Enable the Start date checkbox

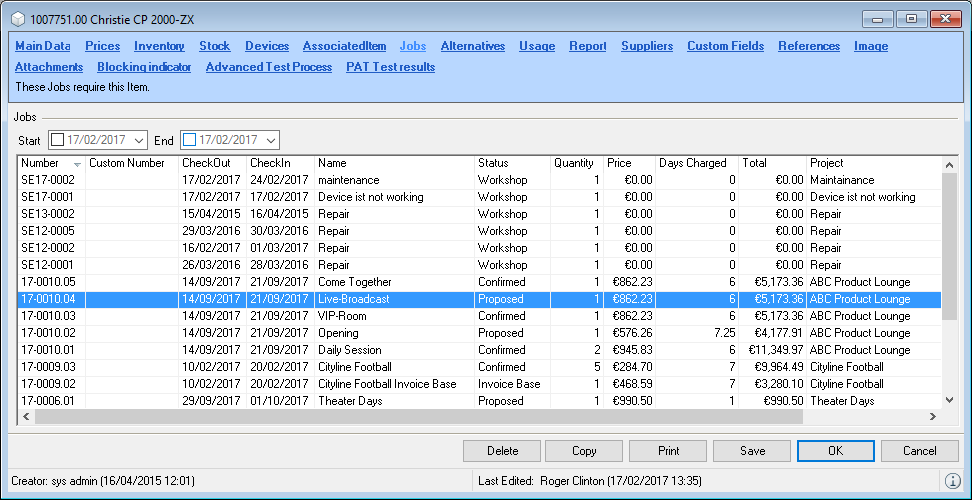57,140
